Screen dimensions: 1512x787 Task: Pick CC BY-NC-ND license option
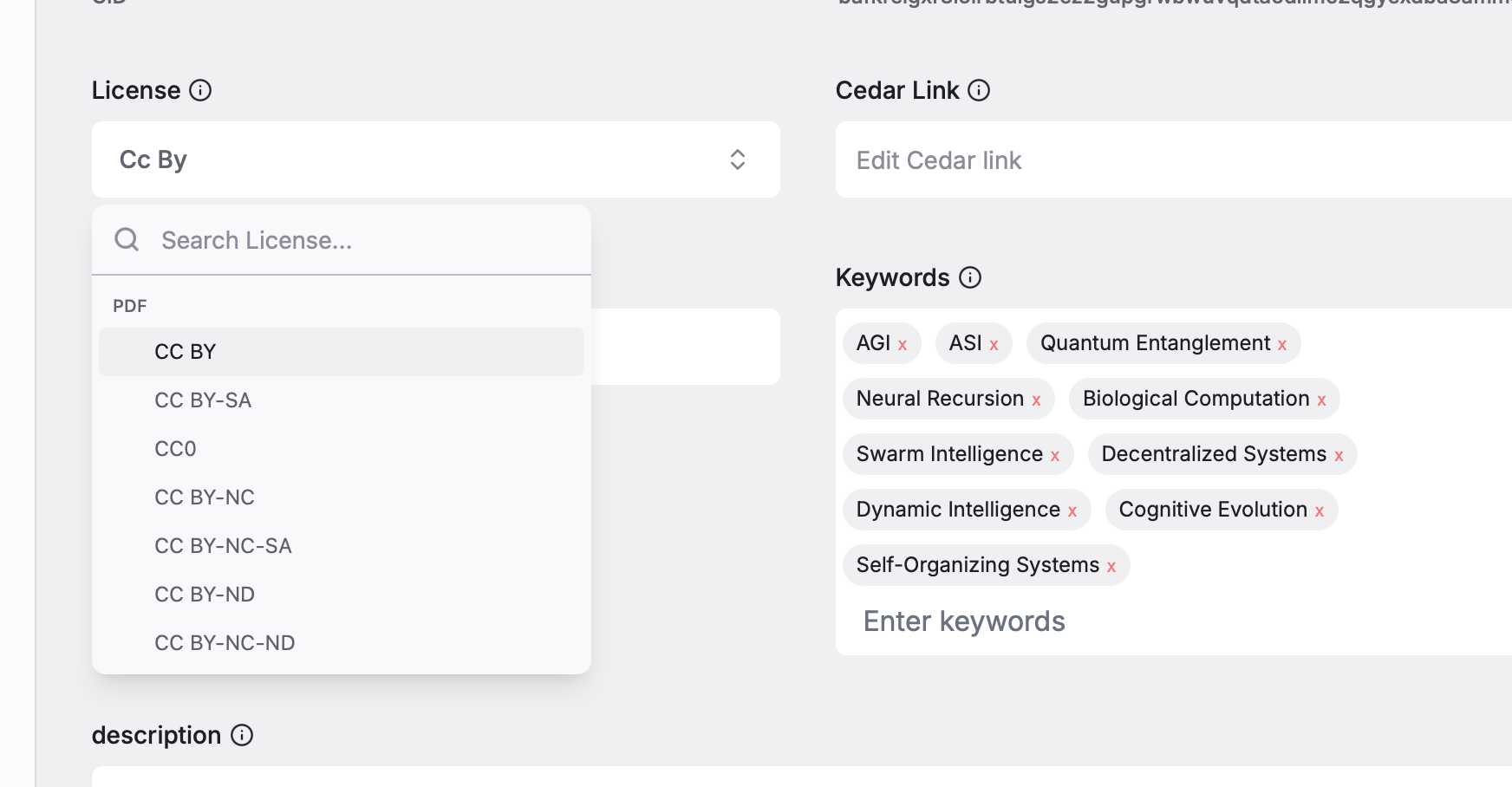(x=225, y=643)
